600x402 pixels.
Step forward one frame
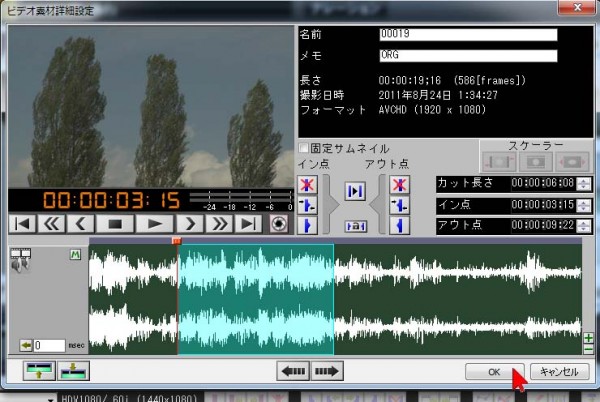[187, 224]
